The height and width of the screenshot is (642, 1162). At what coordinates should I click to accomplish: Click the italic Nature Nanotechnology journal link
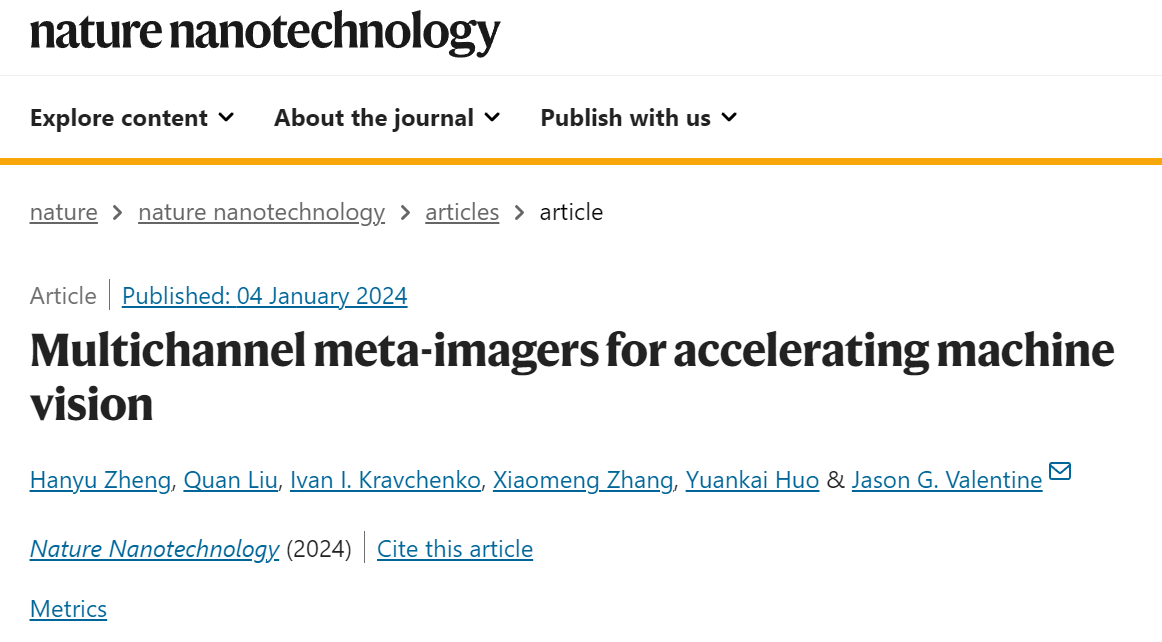pos(154,549)
